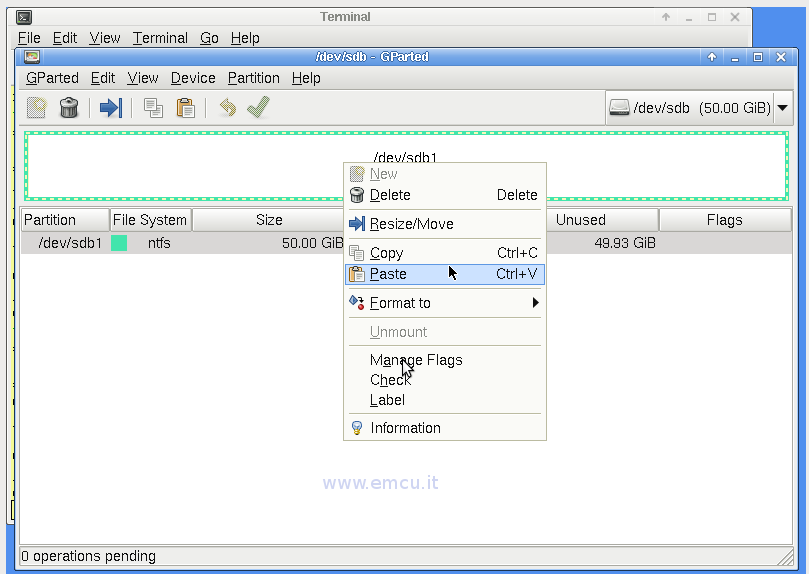
Task: Click the ntfs green color swatch
Action: click(x=119, y=243)
